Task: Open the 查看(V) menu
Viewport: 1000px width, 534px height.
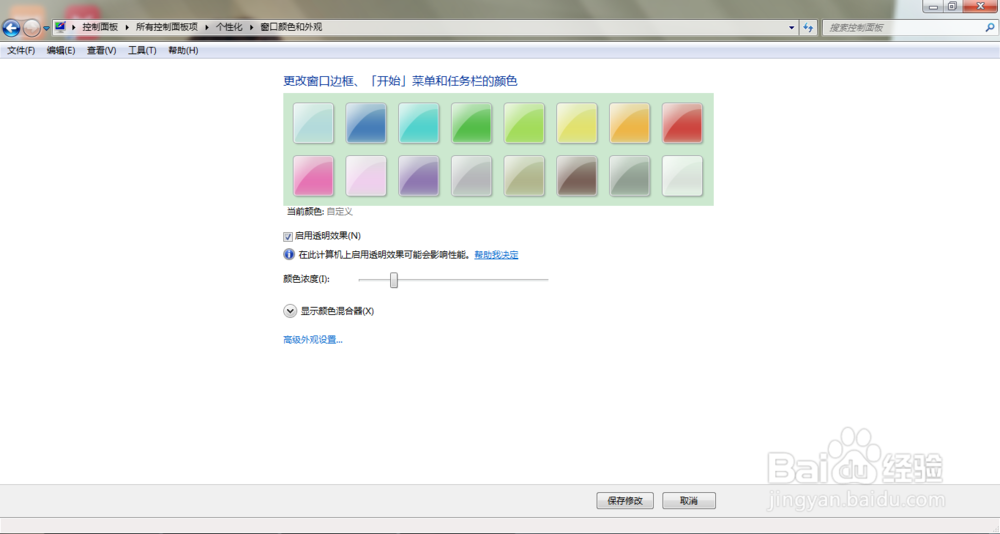Action: [101, 50]
